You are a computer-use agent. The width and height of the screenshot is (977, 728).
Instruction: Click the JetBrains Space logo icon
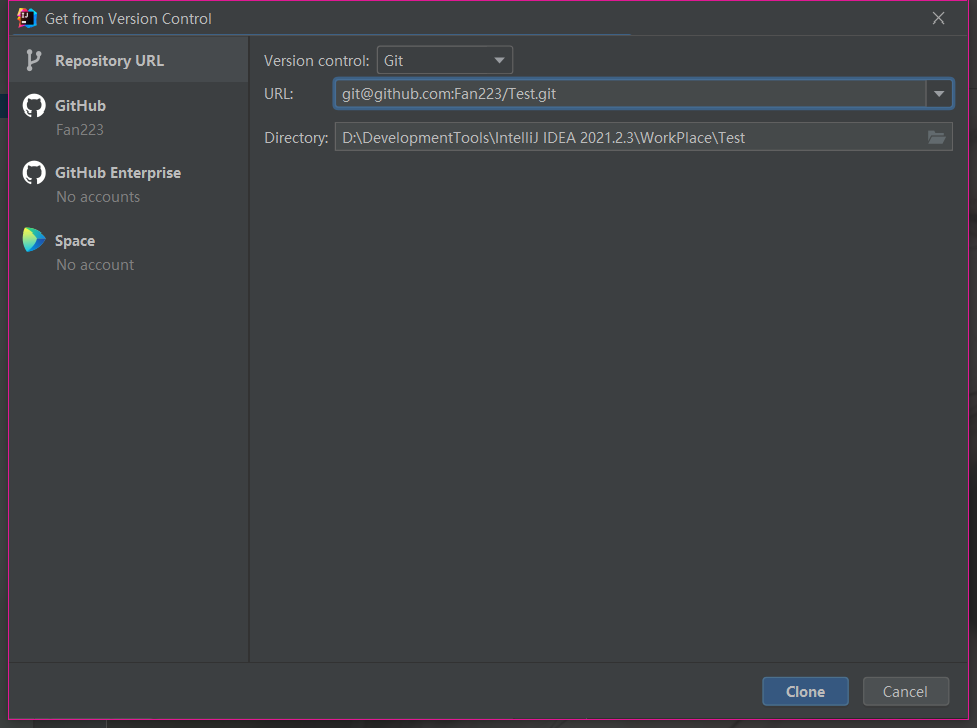click(x=34, y=240)
